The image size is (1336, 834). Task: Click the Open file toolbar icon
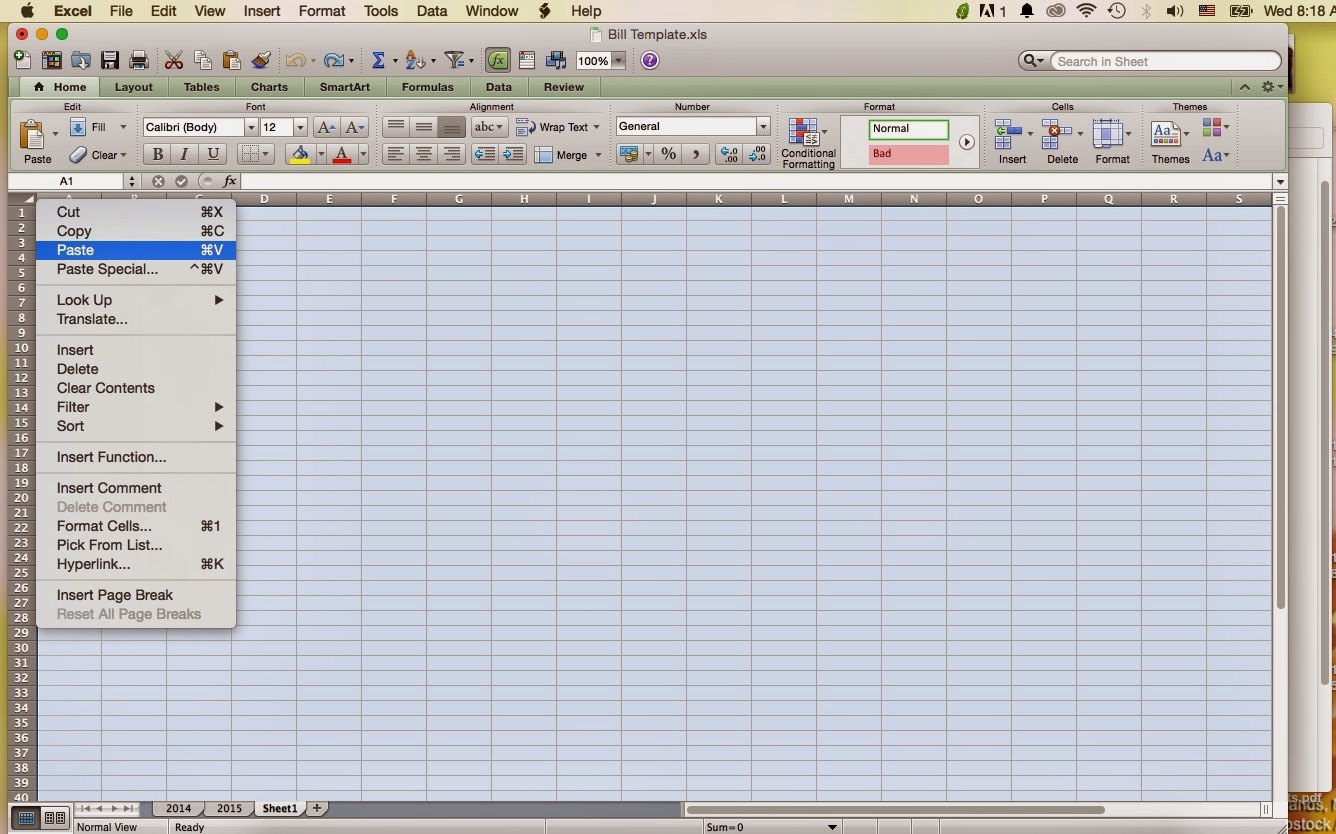pyautogui.click(x=81, y=61)
